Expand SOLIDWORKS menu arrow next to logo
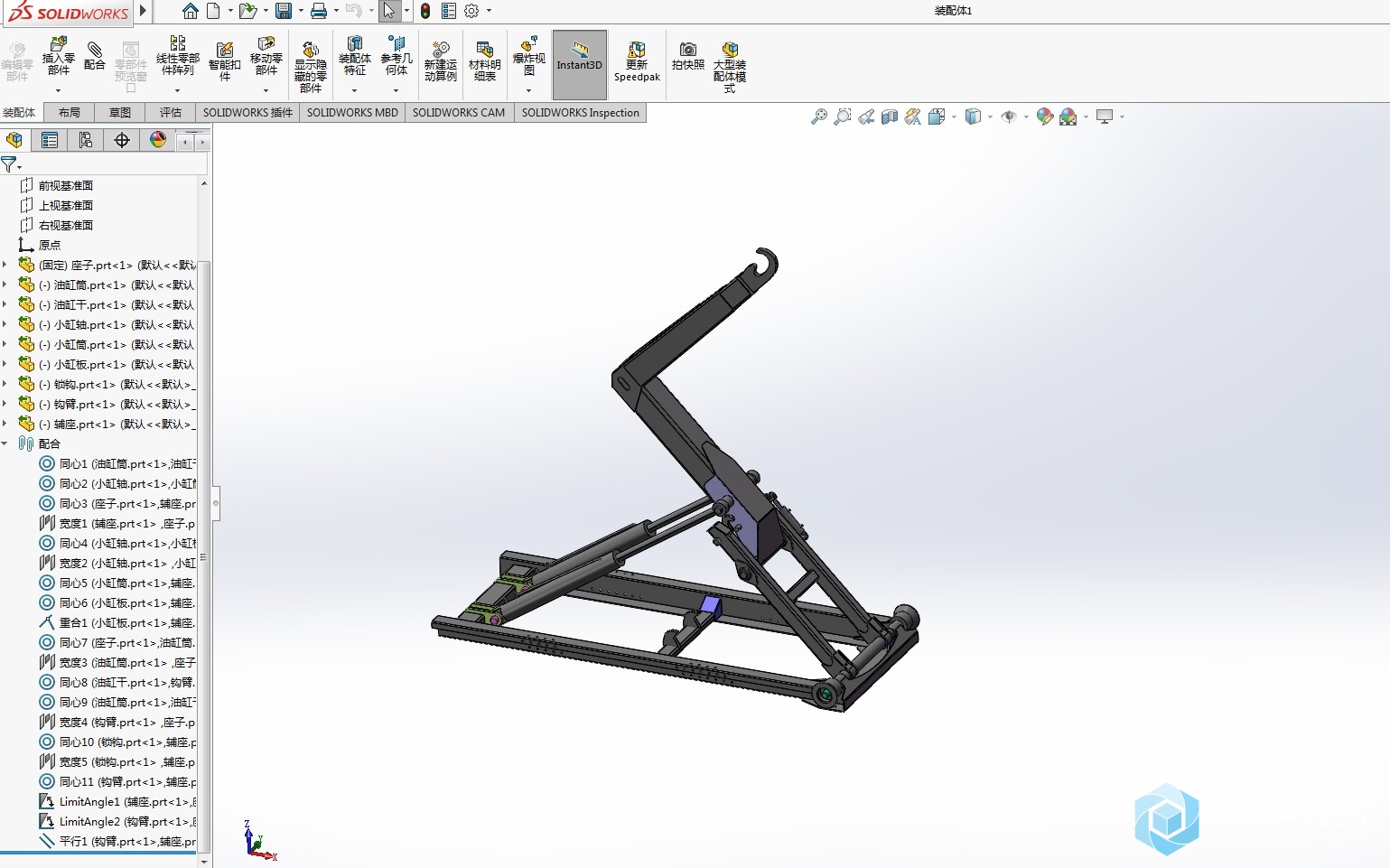The height and width of the screenshot is (868, 1390). coord(143,12)
